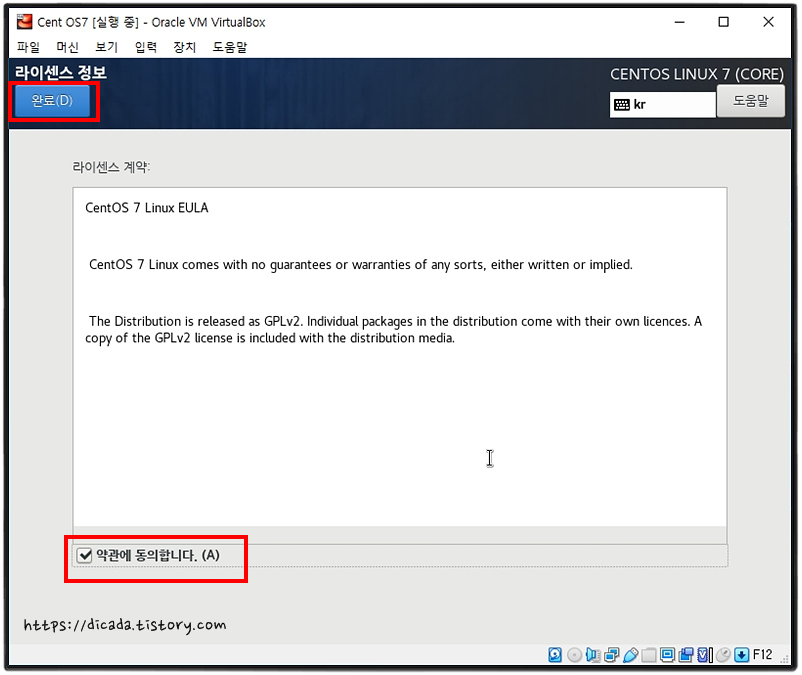This screenshot has height=675, width=802.
Task: Click the kr keyboard layout field
Action: [x=662, y=105]
